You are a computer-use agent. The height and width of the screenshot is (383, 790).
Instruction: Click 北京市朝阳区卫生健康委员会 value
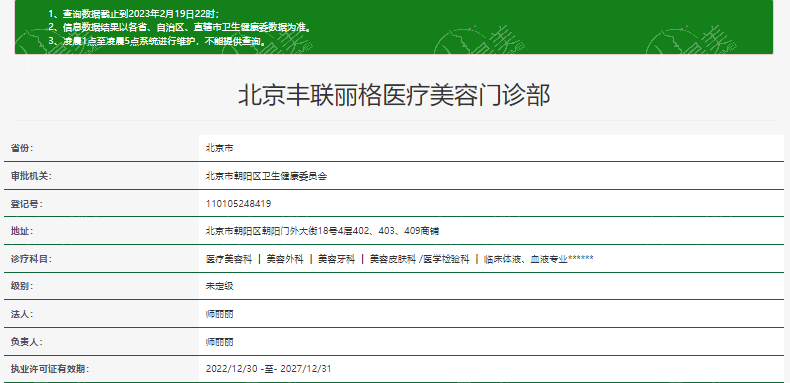click(267, 176)
